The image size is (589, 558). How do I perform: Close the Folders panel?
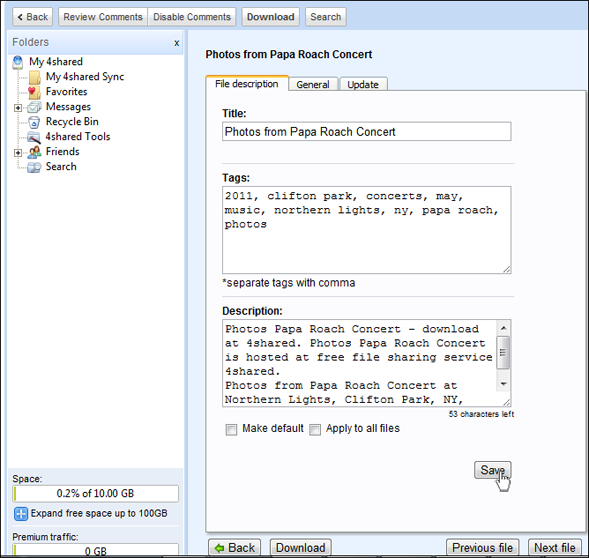[x=177, y=43]
